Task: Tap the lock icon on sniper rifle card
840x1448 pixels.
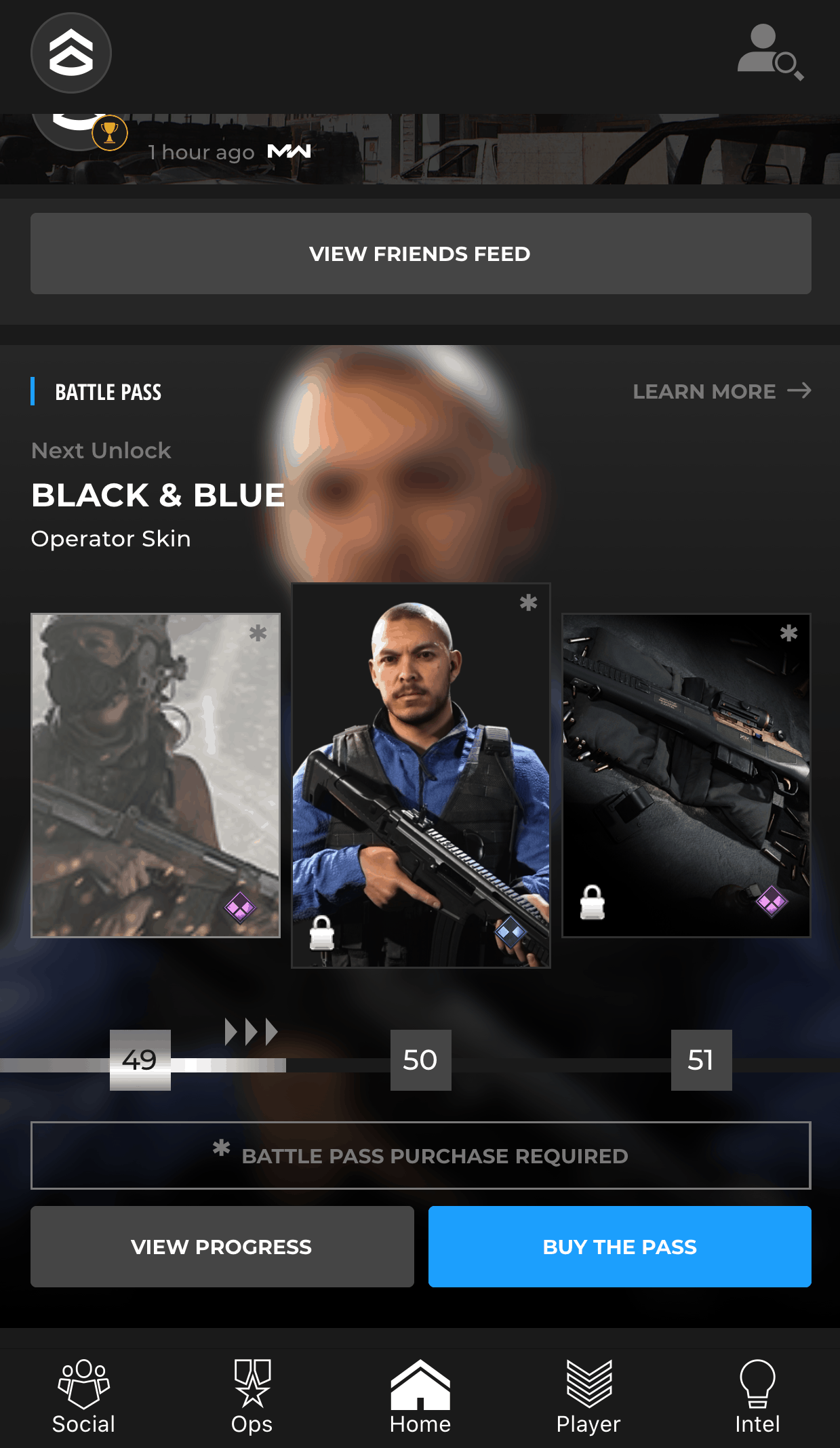Action: pyautogui.click(x=593, y=902)
